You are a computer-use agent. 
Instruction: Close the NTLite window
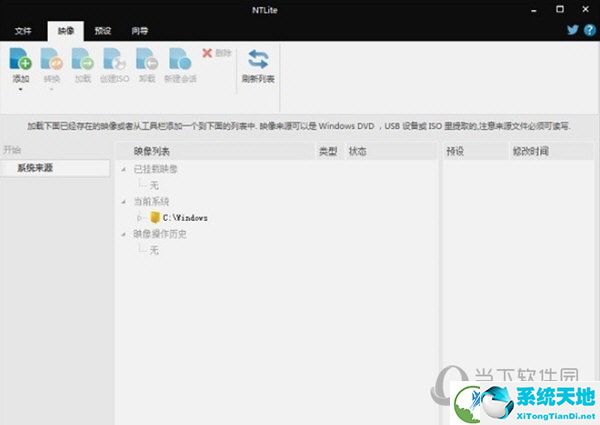pos(585,9)
